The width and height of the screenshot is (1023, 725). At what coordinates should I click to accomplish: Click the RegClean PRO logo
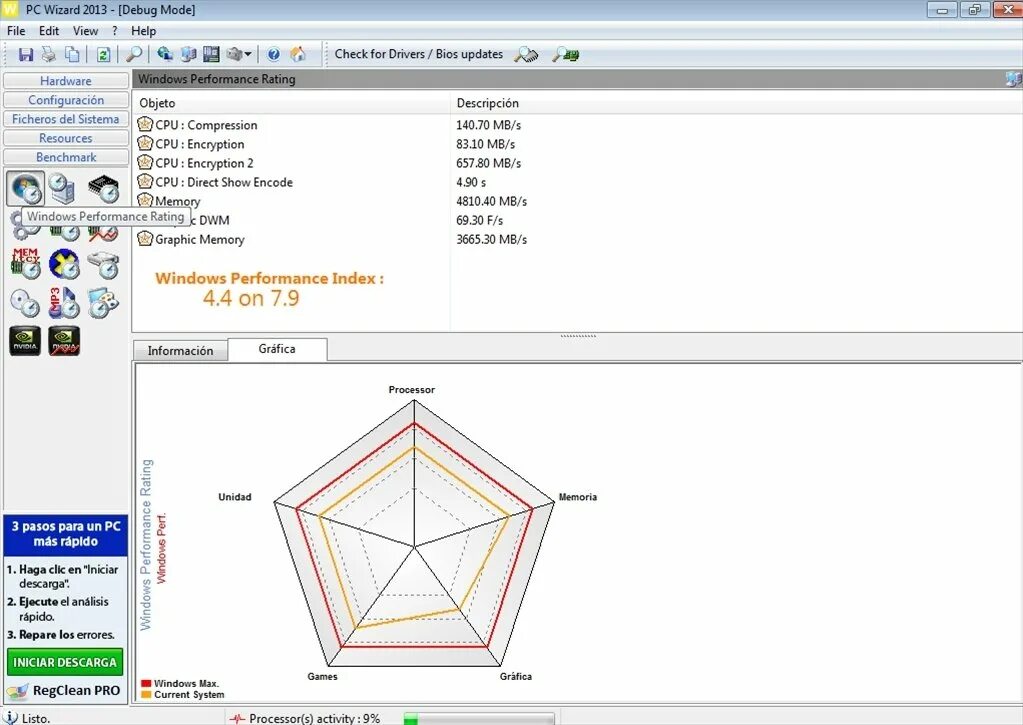click(65, 690)
